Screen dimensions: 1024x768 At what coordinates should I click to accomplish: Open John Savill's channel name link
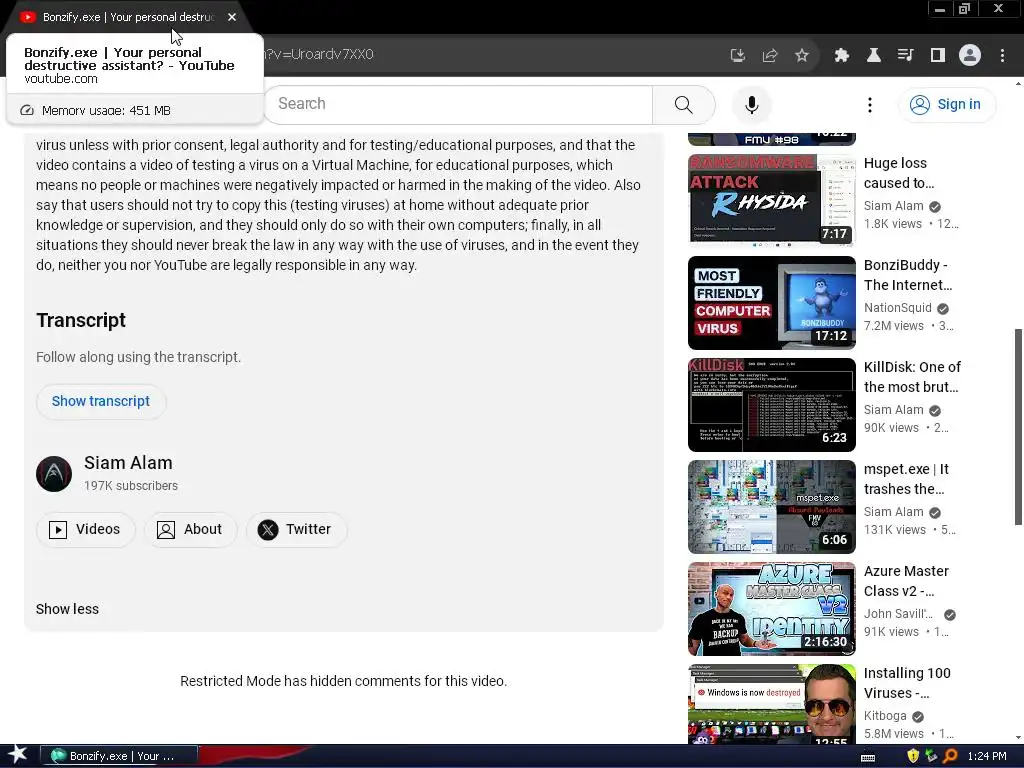pyautogui.click(x=898, y=614)
